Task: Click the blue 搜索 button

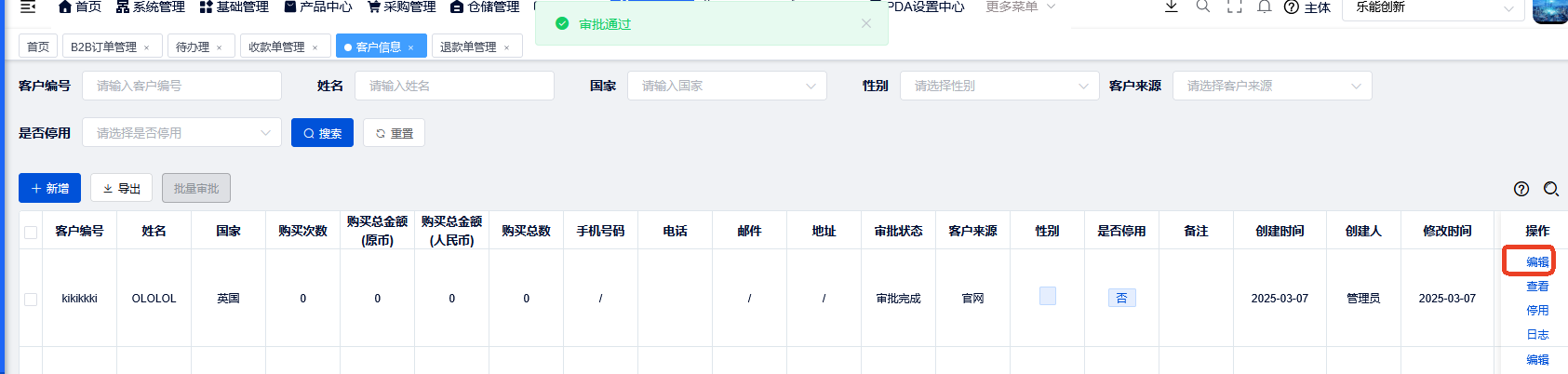Action: [322, 133]
